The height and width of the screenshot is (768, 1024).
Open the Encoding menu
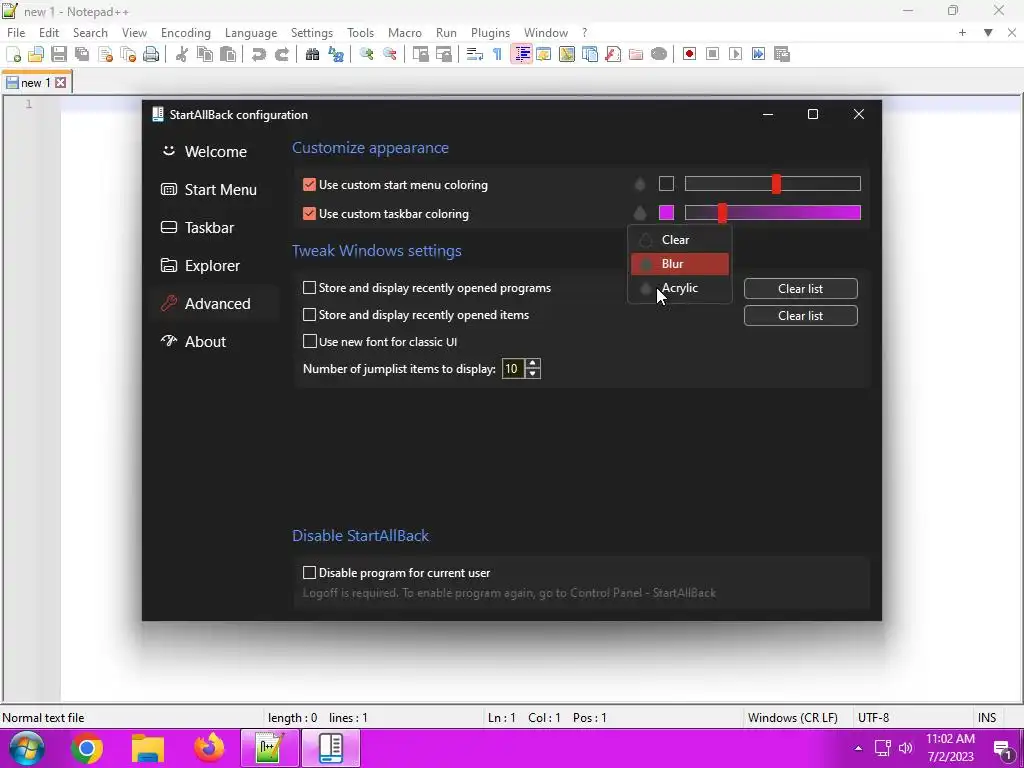185,33
